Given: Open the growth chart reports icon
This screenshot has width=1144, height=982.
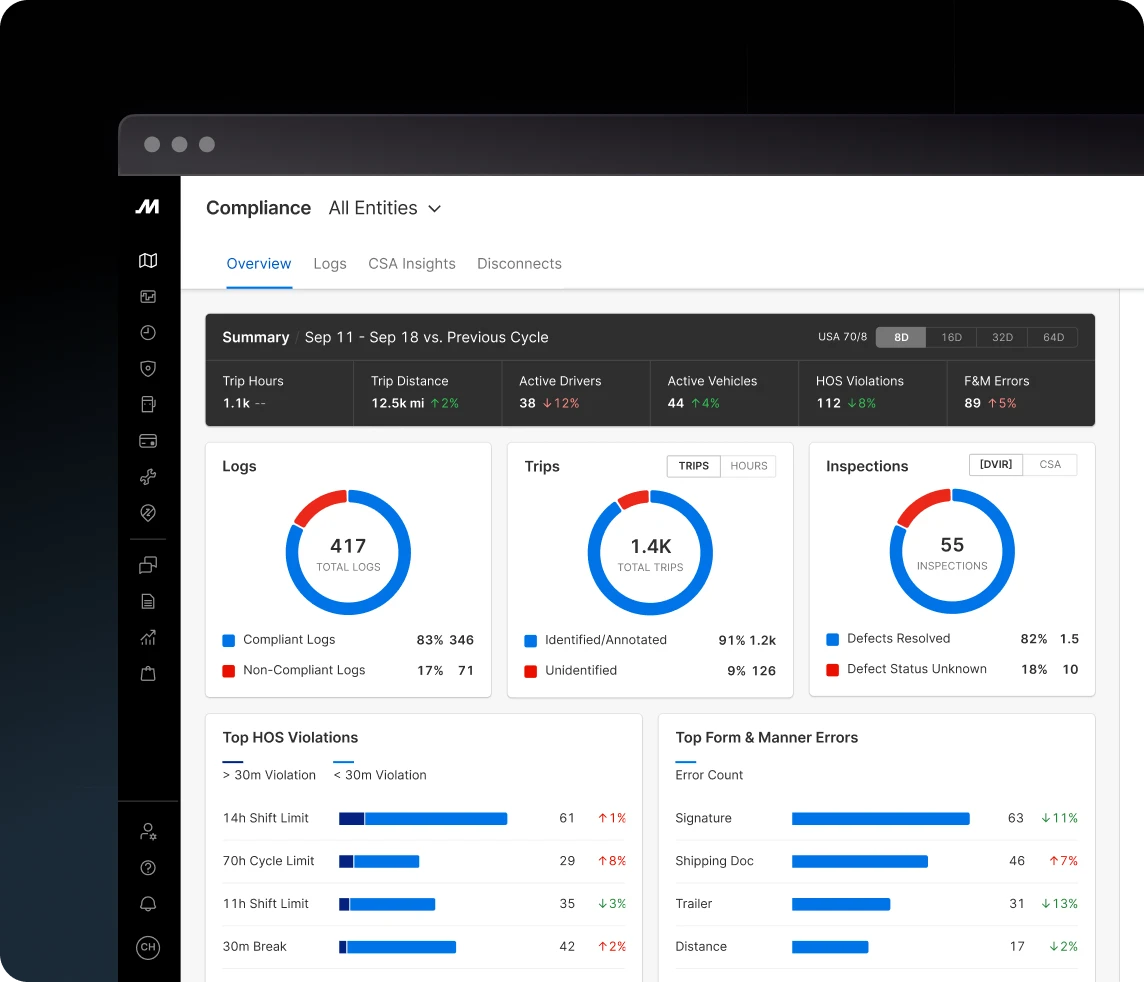Looking at the screenshot, I should click(x=148, y=638).
